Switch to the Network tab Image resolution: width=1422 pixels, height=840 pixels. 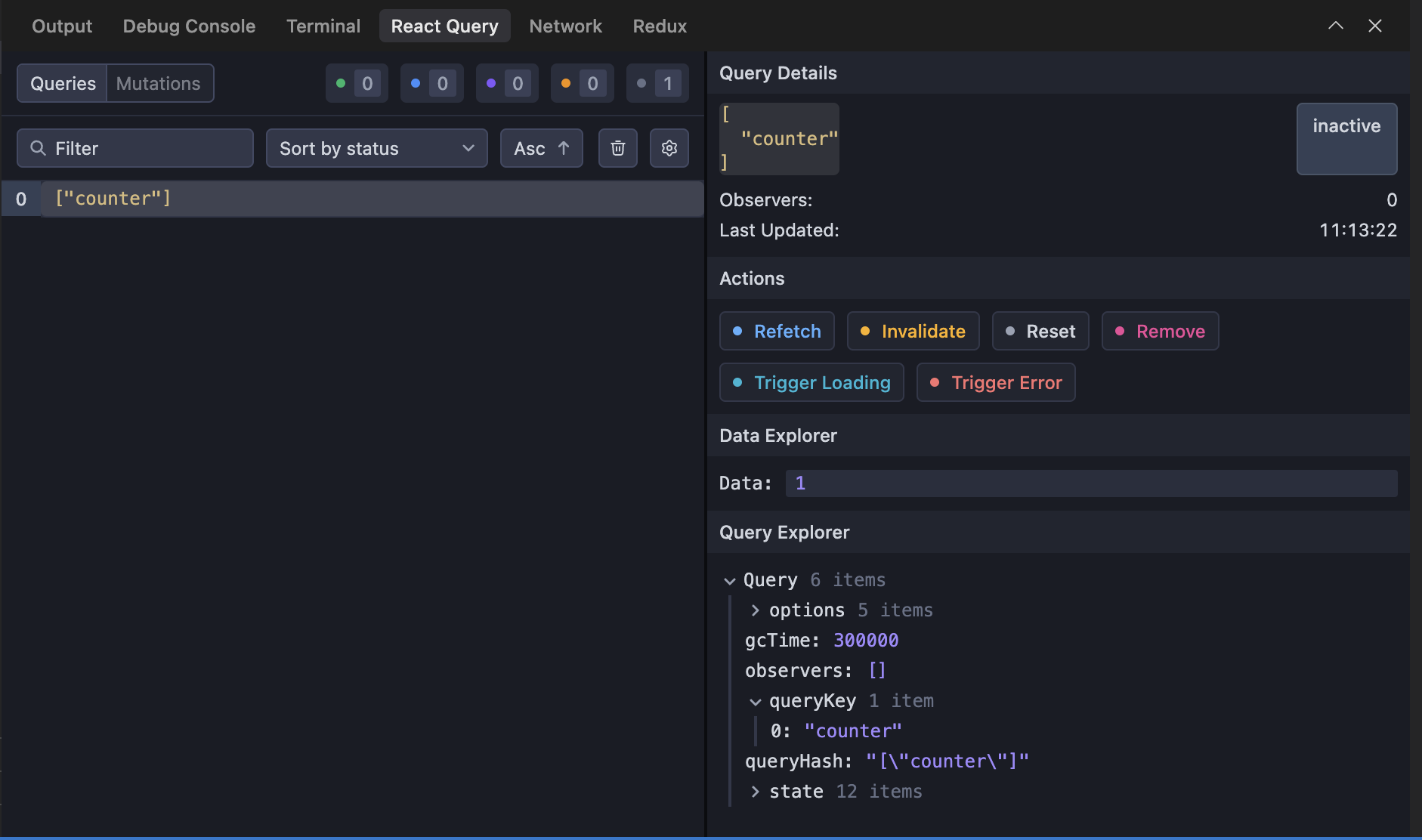tap(565, 26)
